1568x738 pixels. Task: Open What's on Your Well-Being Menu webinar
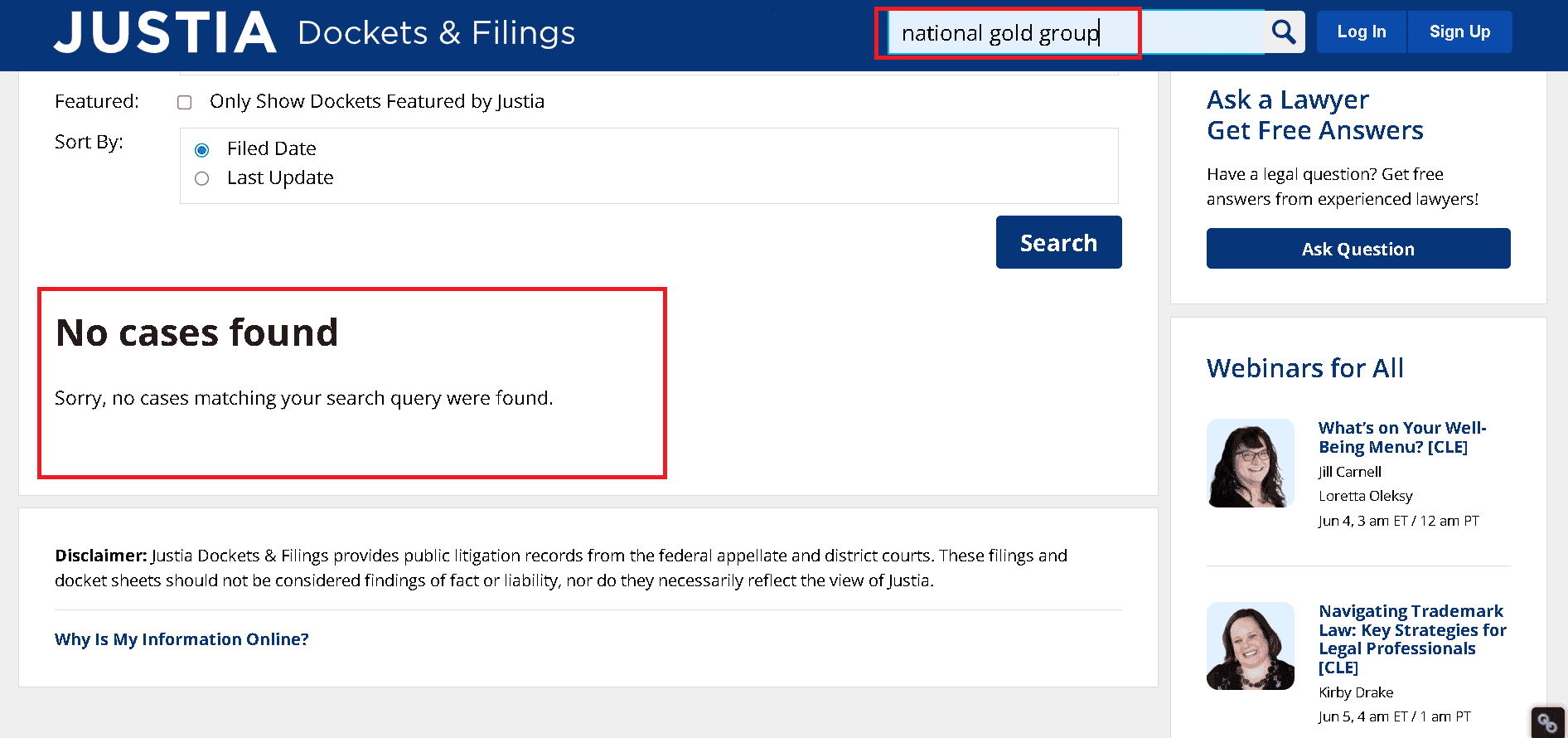tap(1402, 437)
